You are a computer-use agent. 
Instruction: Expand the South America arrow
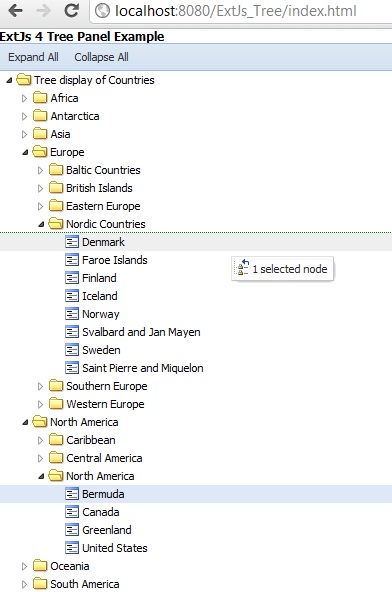[25, 584]
